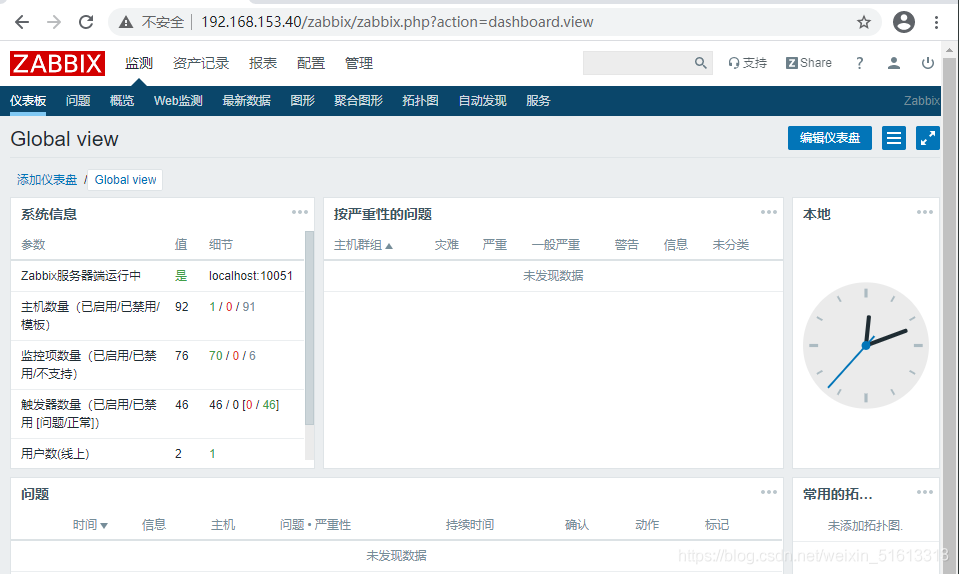Click inside the Zabbix search field
Image resolution: width=959 pixels, height=574 pixels.
coord(638,63)
